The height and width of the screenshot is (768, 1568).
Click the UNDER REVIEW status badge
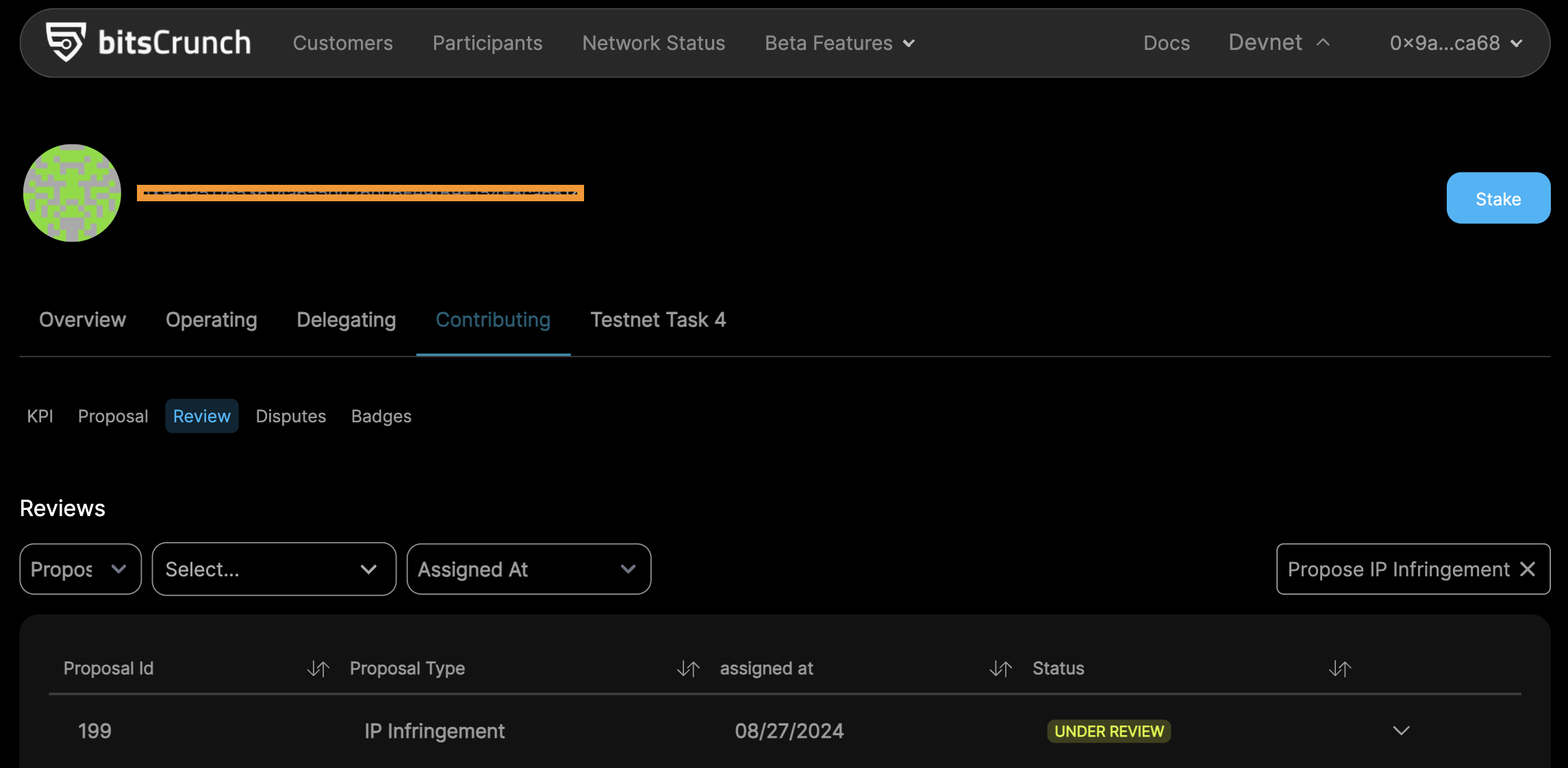(1109, 731)
